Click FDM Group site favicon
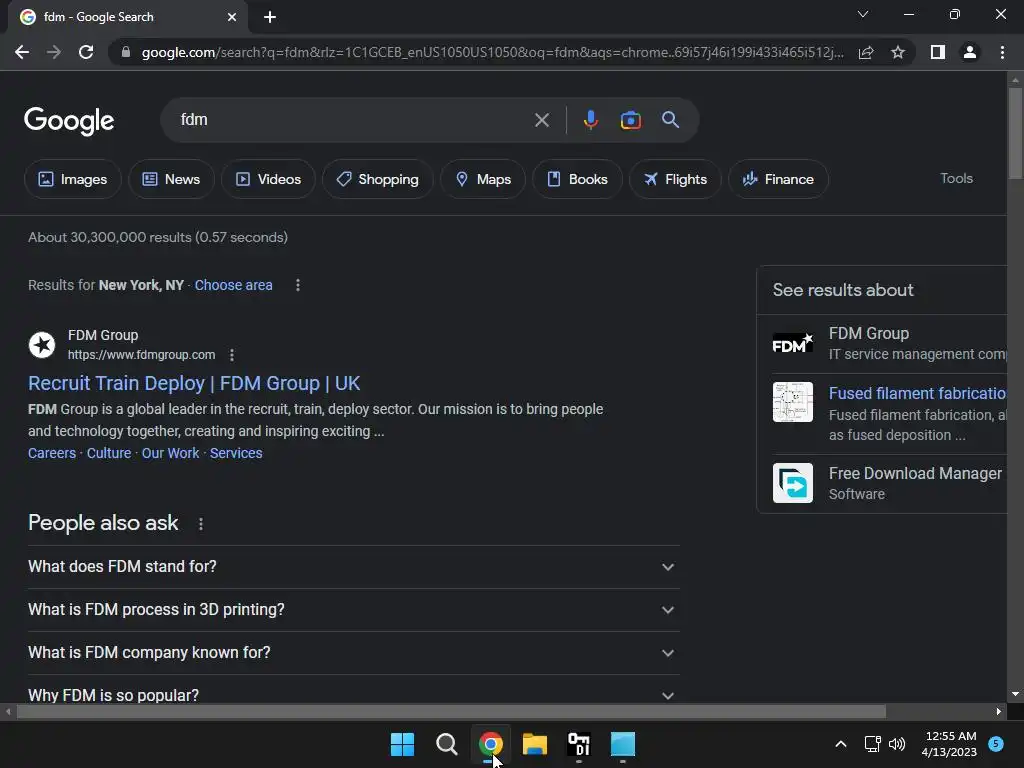 click(x=42, y=345)
